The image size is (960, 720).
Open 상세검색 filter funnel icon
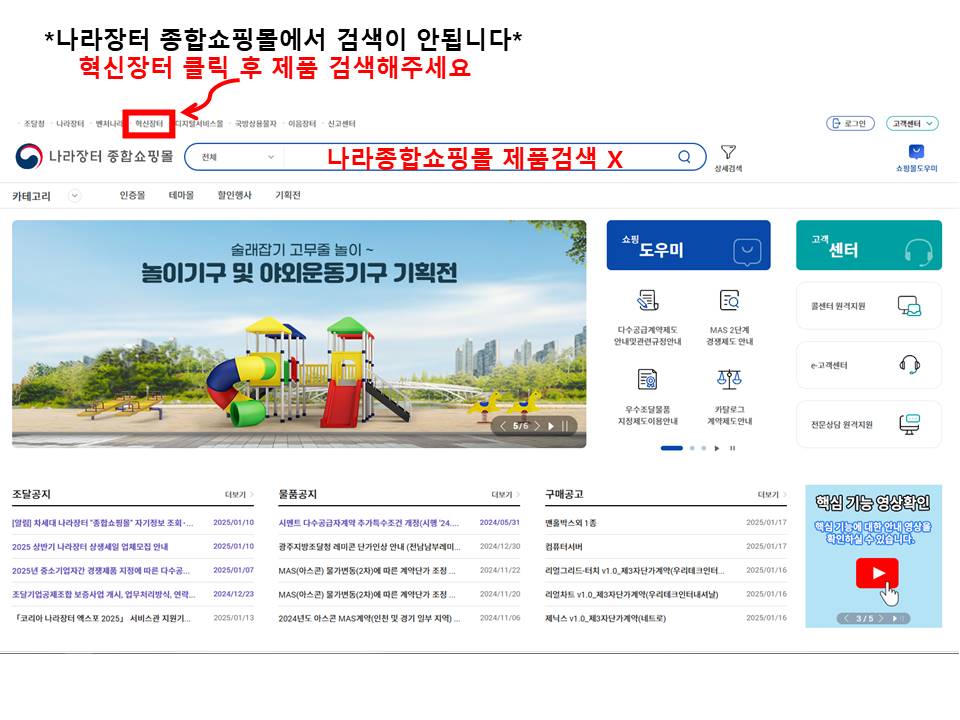(728, 152)
